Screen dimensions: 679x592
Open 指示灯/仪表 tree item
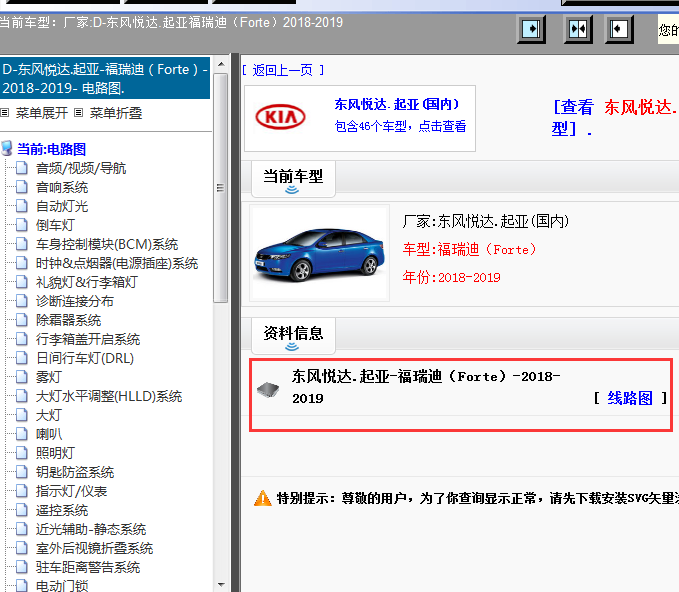71,491
